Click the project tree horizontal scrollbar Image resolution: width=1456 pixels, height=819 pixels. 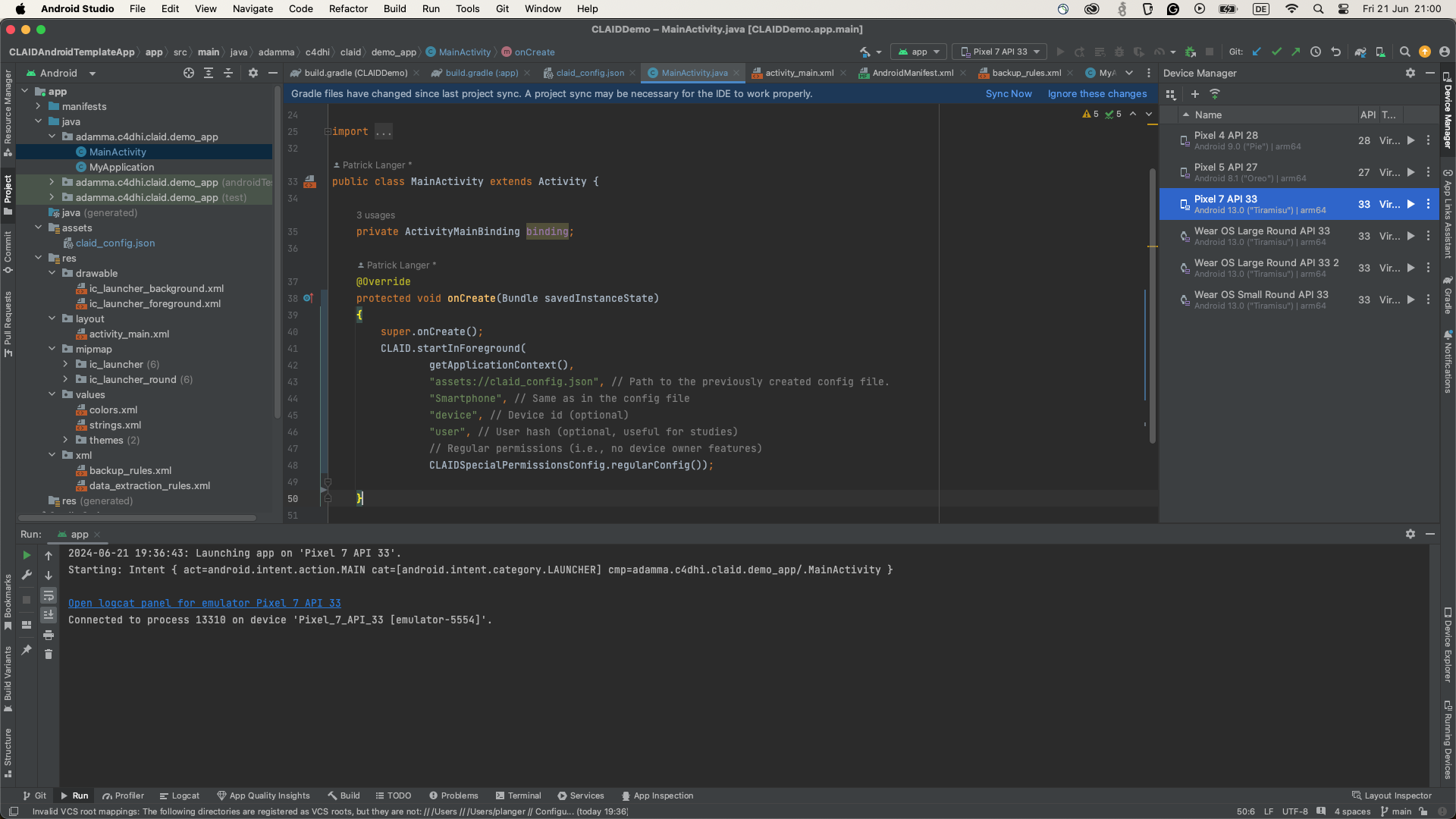point(137,518)
